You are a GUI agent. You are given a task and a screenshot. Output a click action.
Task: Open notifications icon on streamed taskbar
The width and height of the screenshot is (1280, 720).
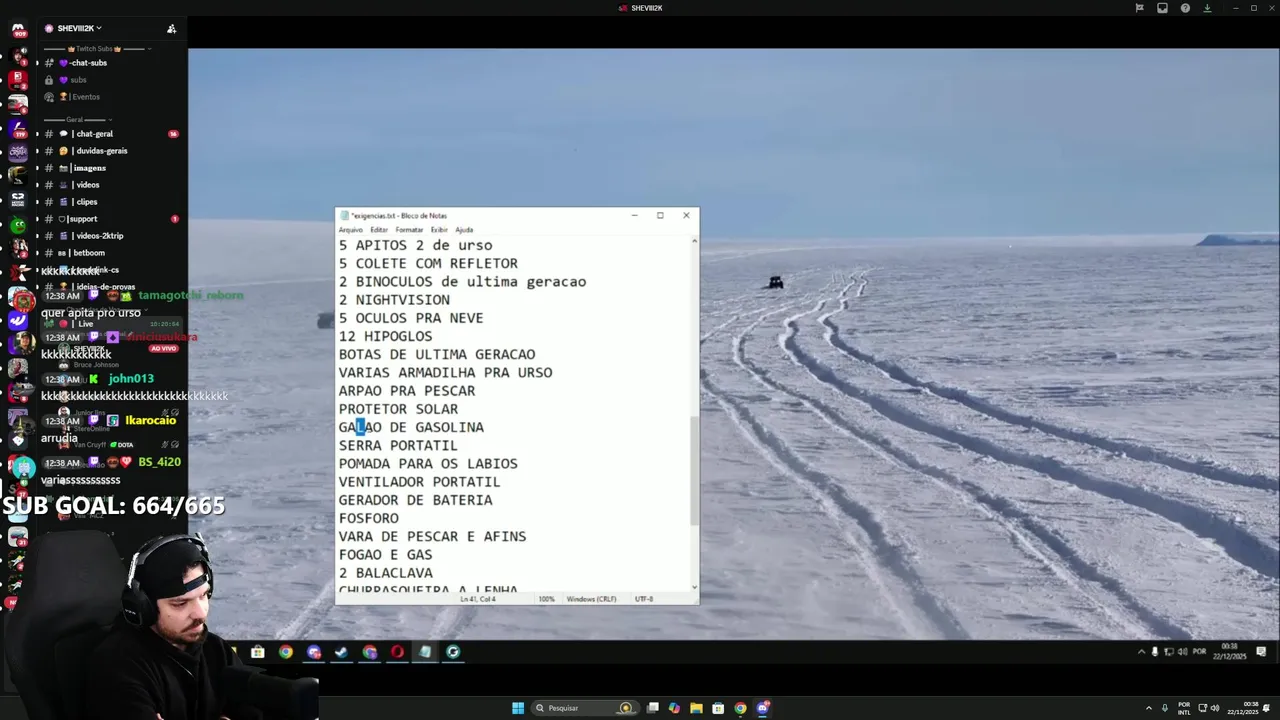pyautogui.click(x=1261, y=652)
